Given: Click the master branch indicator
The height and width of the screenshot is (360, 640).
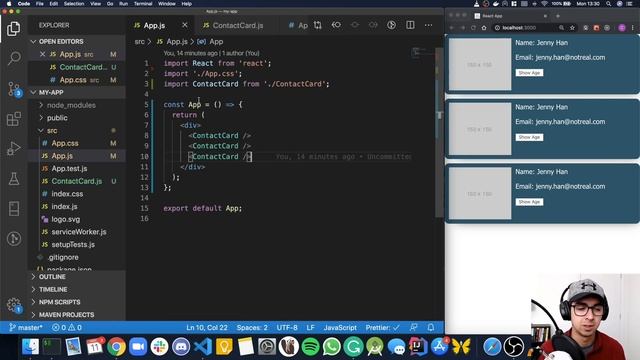Looking at the screenshot, I should pyautogui.click(x=26, y=327).
